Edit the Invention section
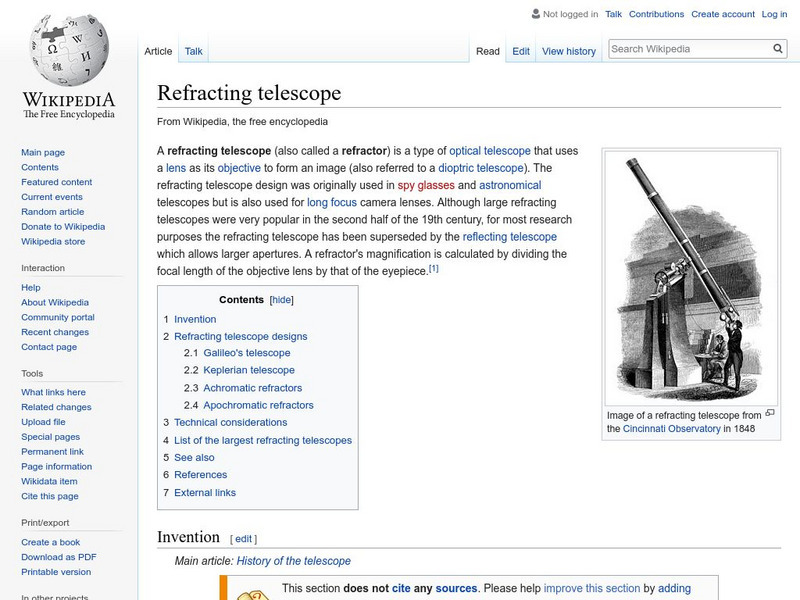Screen dimensions: 800x600 point(243,539)
